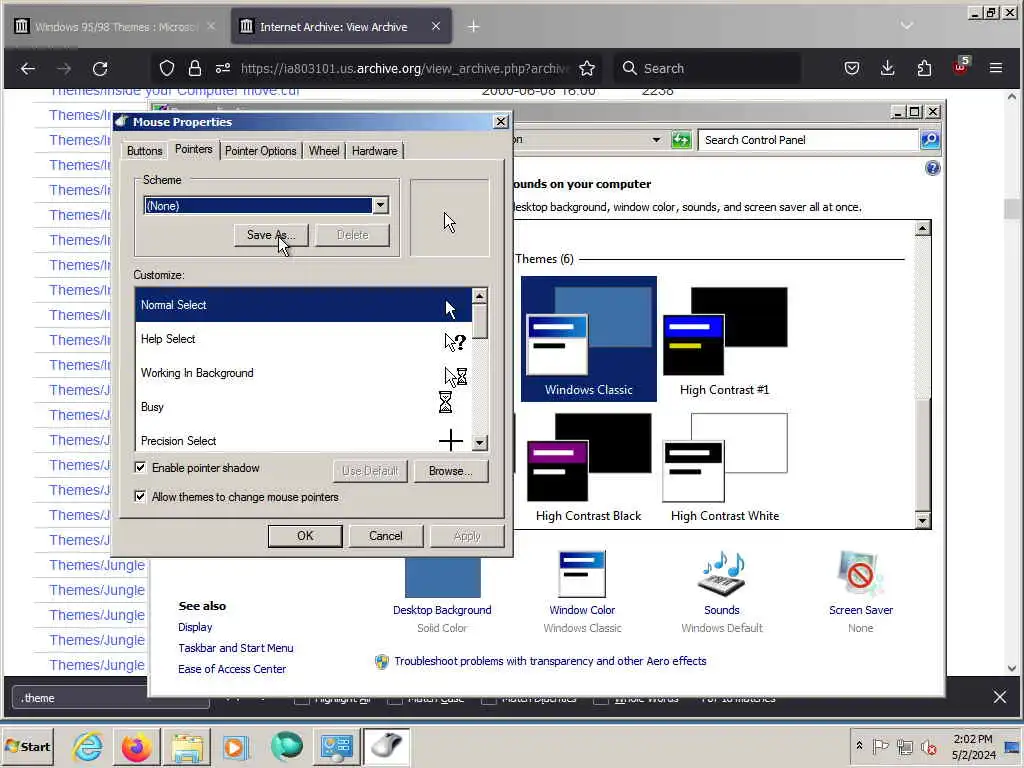The height and width of the screenshot is (768, 1024).
Task: Select the High Contrast #1 theme
Action: point(724,341)
